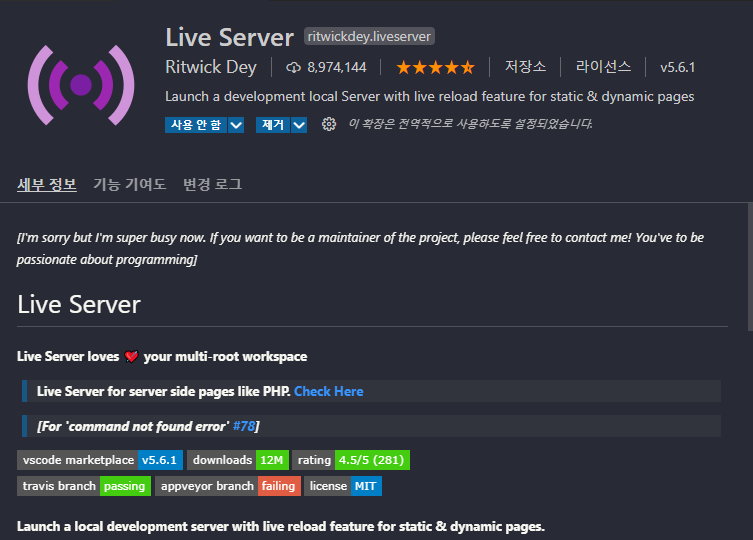Viewport: 753px width, 540px height.
Task: Click the Live Server extension logo
Action: [81, 85]
